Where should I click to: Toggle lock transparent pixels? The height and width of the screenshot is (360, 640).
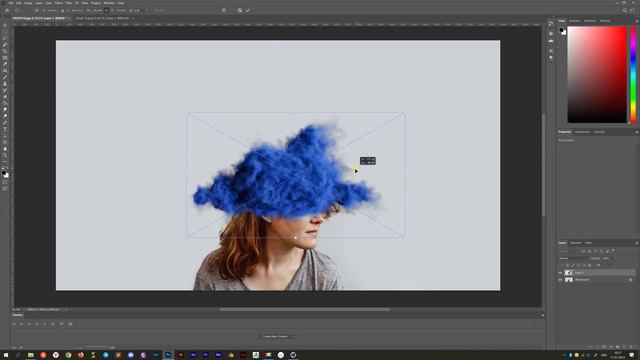tap(567, 265)
